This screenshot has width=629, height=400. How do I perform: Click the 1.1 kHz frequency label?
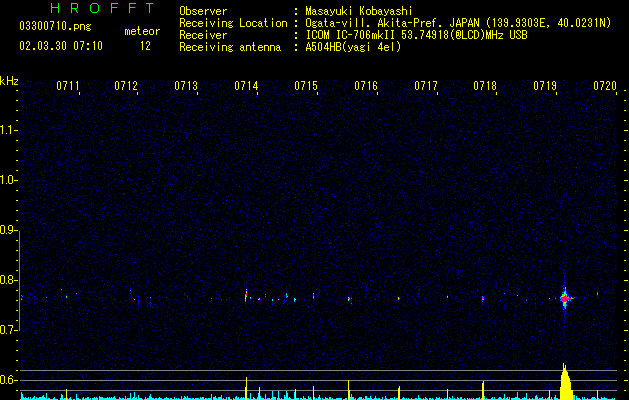8,130
